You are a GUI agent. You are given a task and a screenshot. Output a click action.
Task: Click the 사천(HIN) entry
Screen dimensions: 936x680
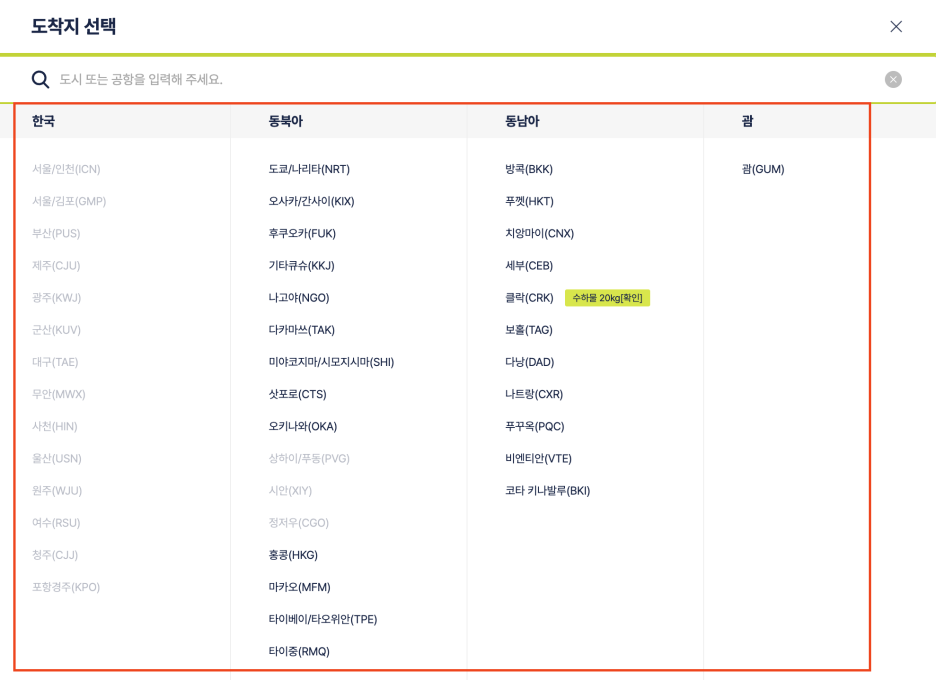(x=55, y=427)
